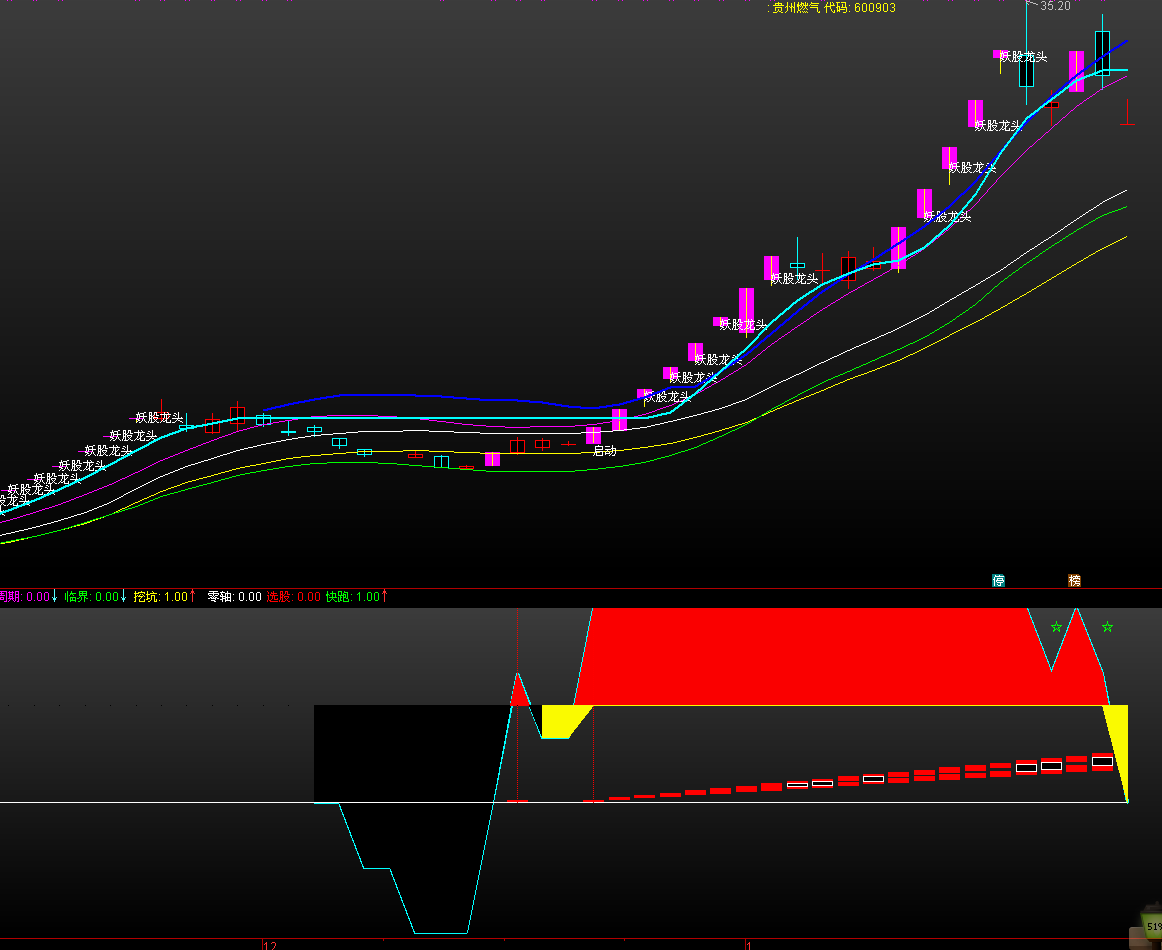Click the right green star signal marker
Screen dimensions: 1162x950
pyautogui.click(x=1107, y=627)
